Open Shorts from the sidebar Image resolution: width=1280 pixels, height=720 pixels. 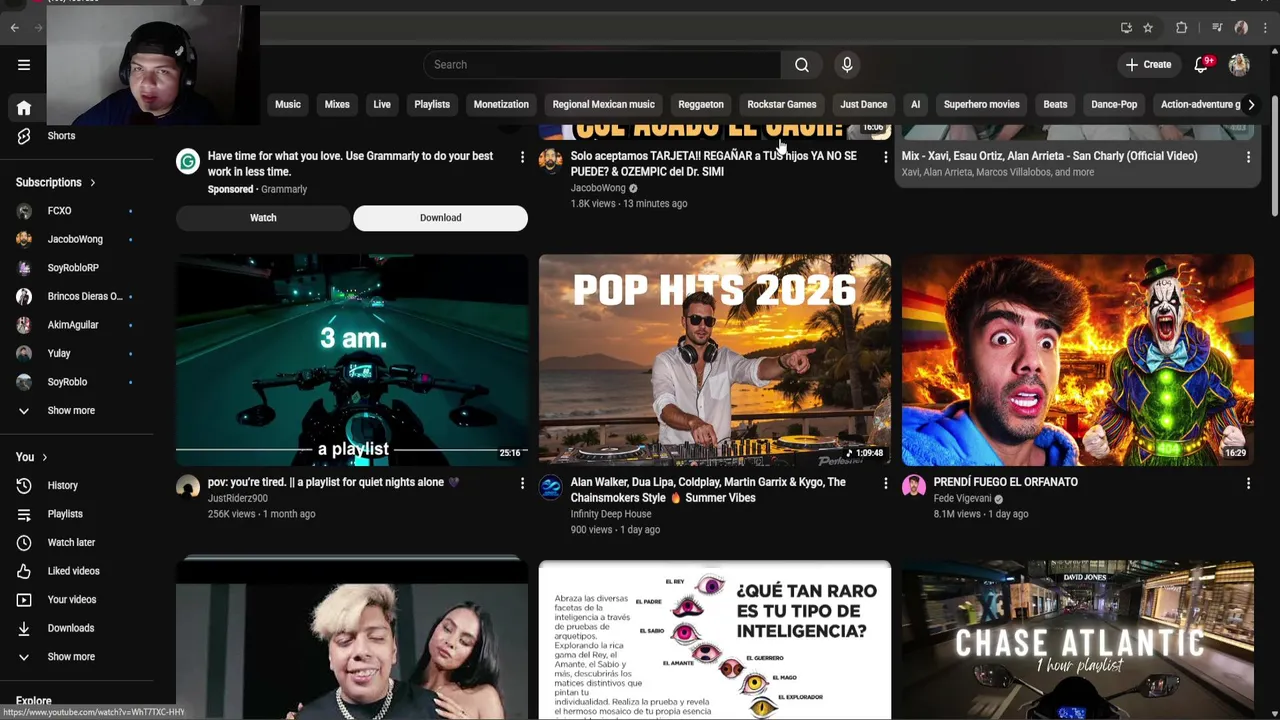61,136
